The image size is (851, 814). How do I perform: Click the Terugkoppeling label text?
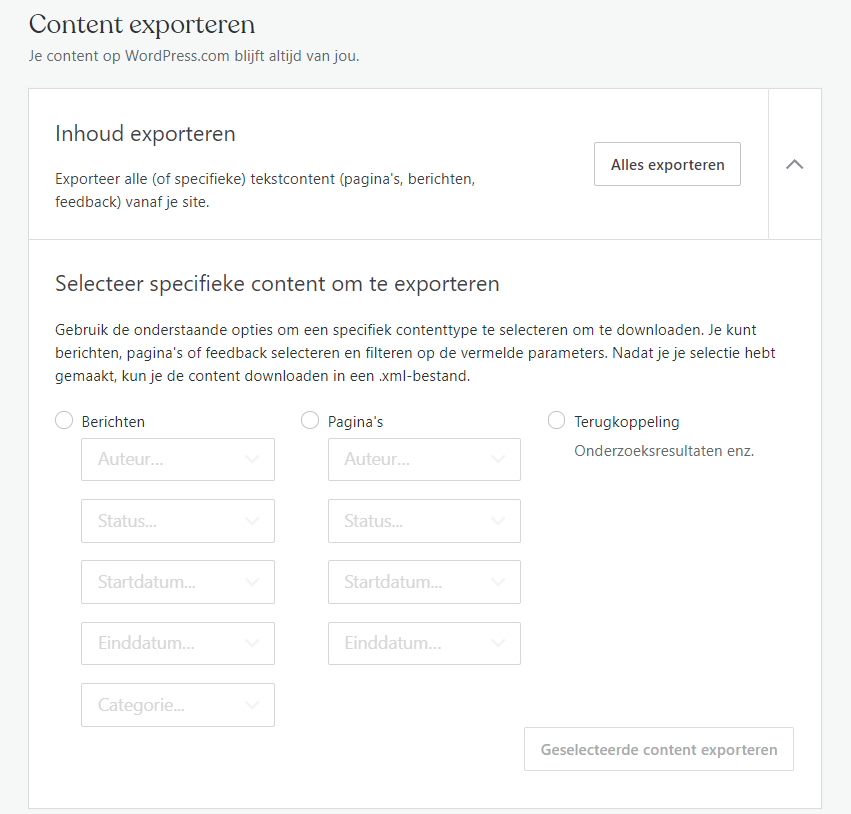[x=627, y=422]
